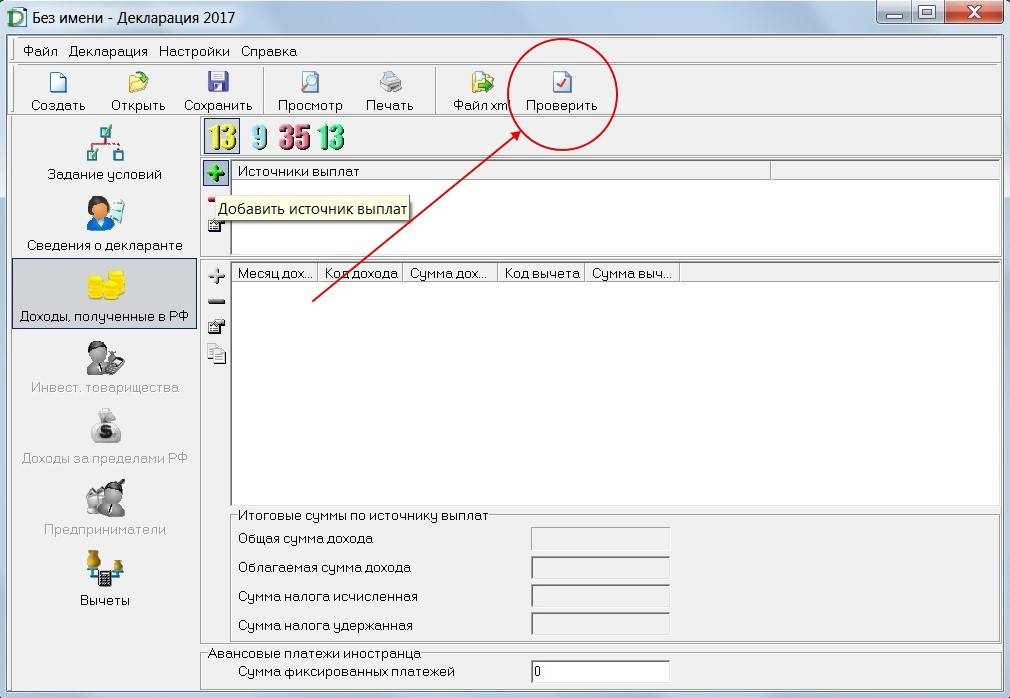Open the Декларация menu
Viewport: 1010px width, 698px height.
coord(108,51)
